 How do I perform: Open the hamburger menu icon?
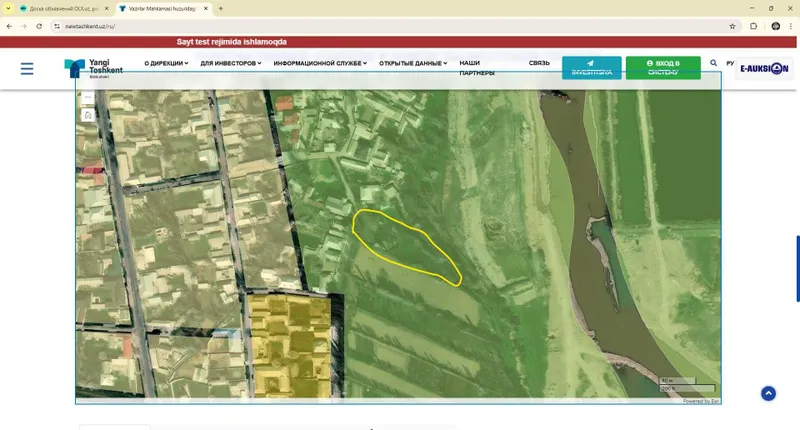click(27, 68)
